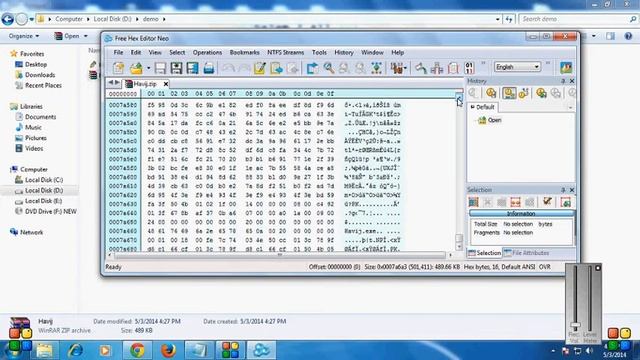
Task: Click the Rec Vol slider handle
Action: [575, 325]
